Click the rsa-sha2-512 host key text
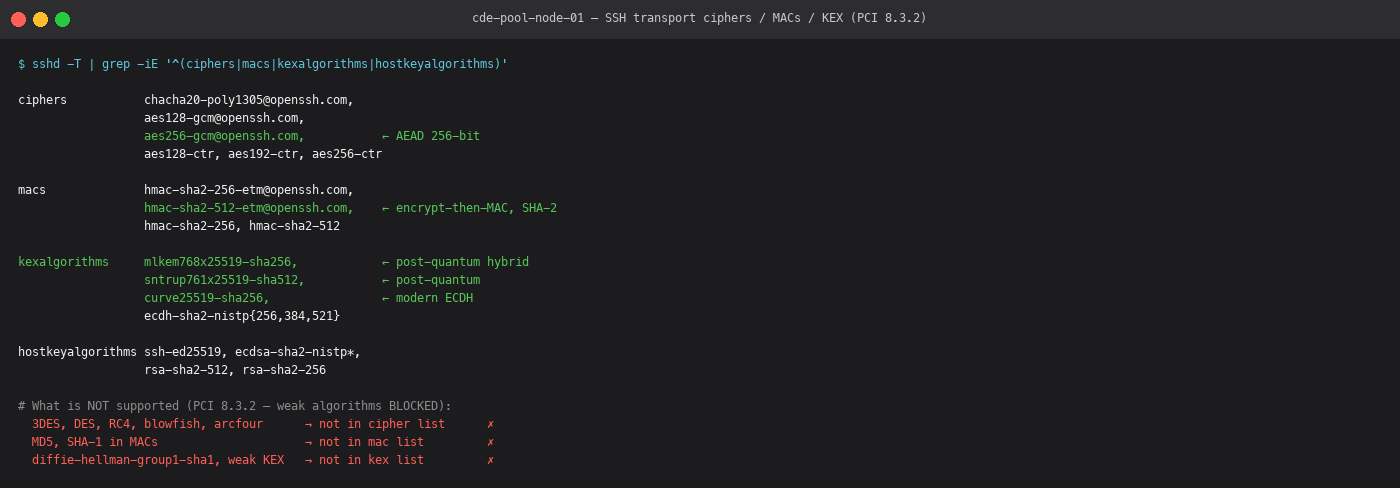Viewport: 1400px width, 488px height. coord(186,370)
